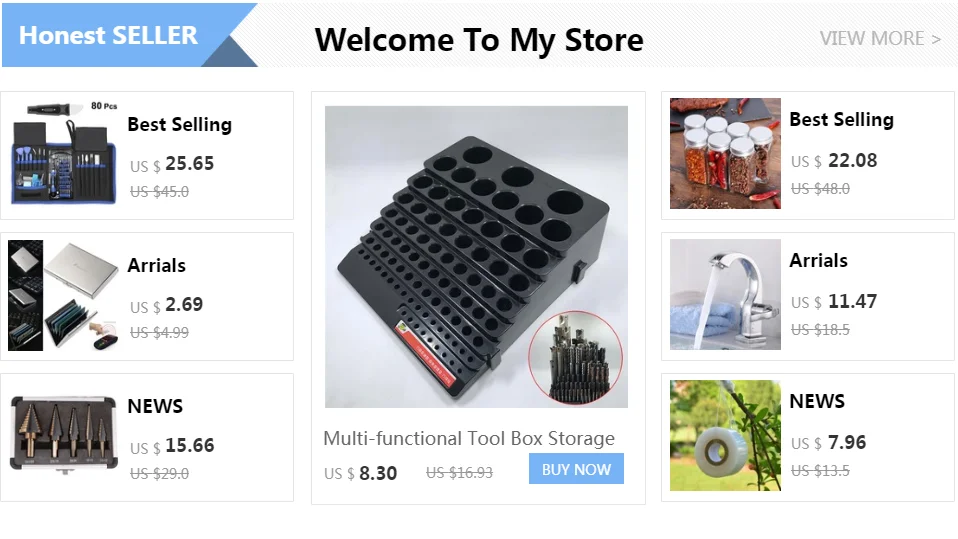Open the chrome faucet product image
958x539 pixels.
(x=725, y=295)
